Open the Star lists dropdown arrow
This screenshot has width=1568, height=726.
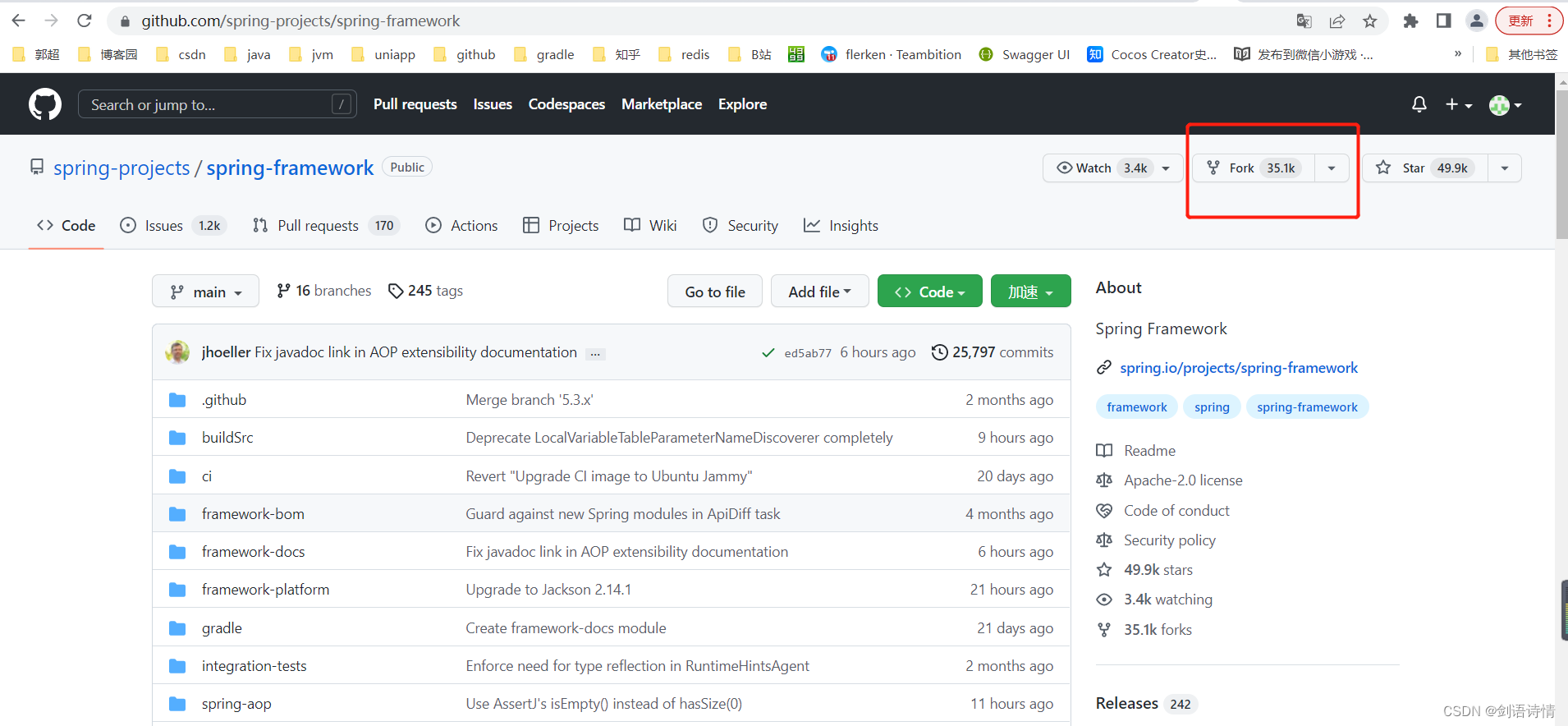(1505, 168)
